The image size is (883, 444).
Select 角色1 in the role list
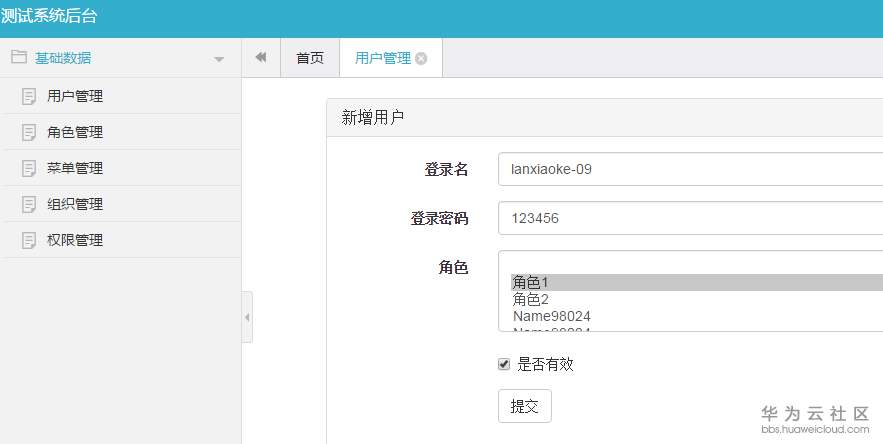tap(697, 282)
